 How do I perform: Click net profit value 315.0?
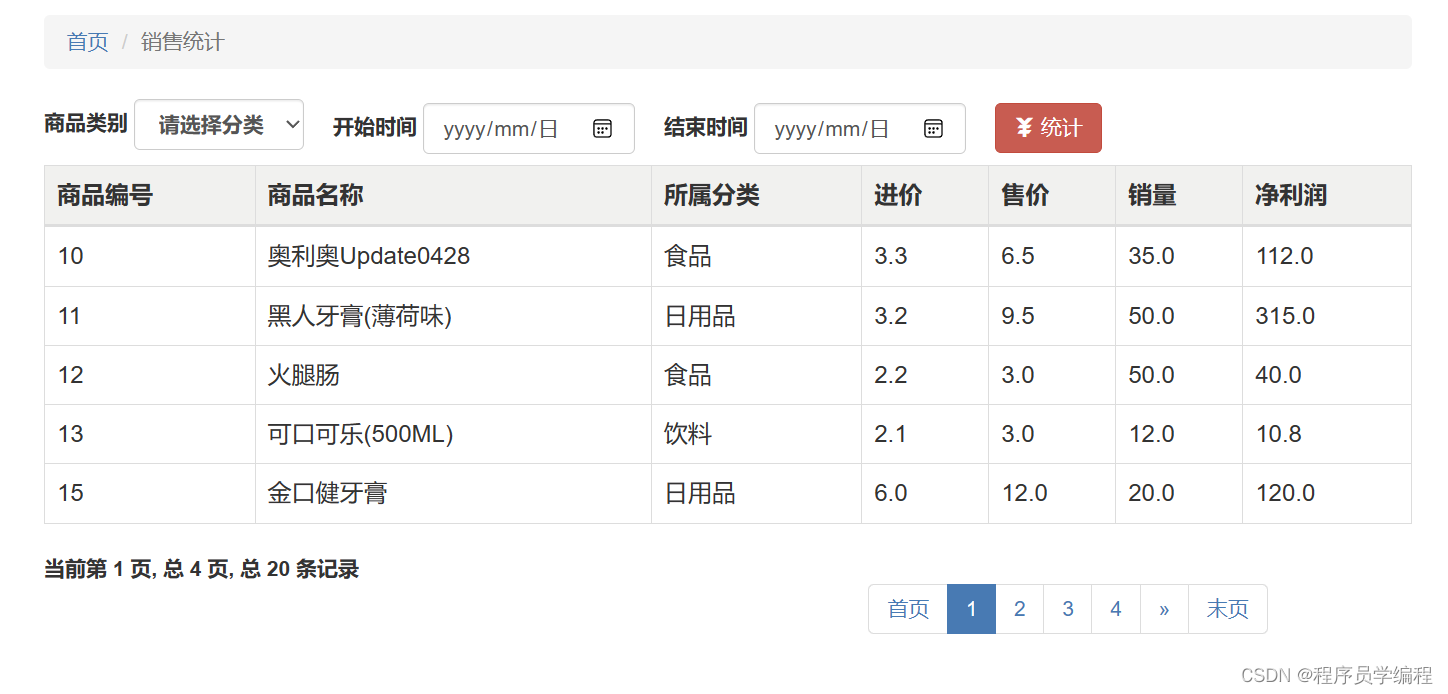(1285, 316)
